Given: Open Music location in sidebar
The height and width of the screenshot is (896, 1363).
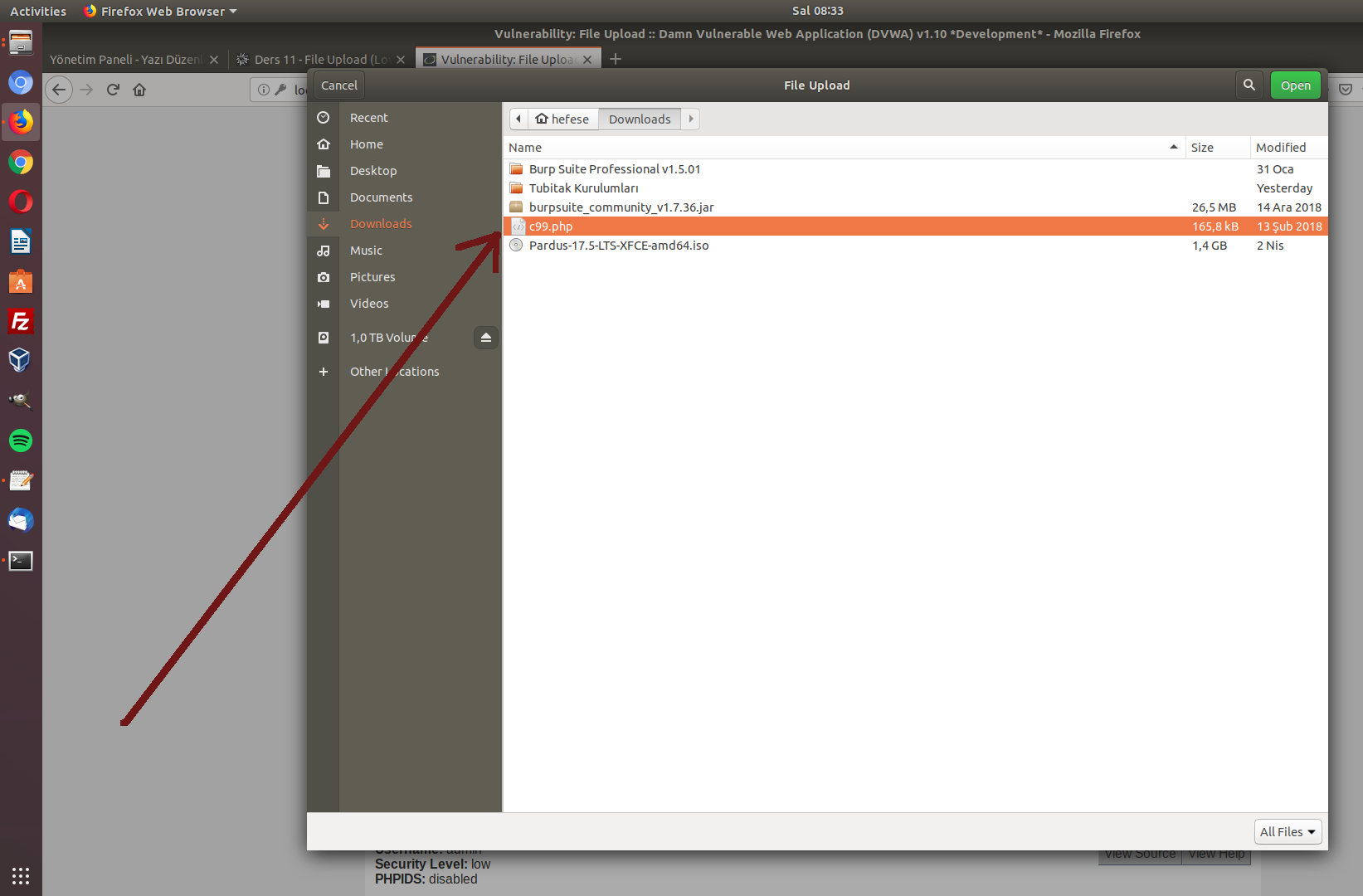Looking at the screenshot, I should tap(366, 251).
